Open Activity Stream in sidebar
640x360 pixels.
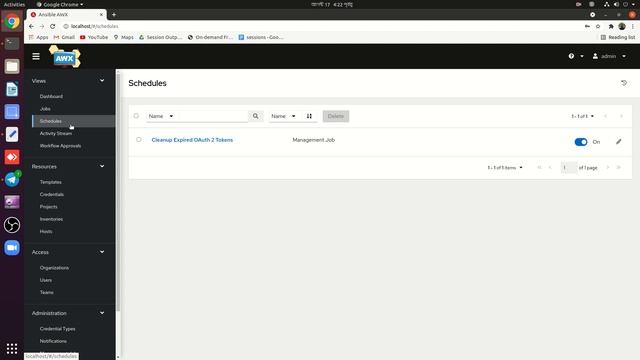point(56,133)
